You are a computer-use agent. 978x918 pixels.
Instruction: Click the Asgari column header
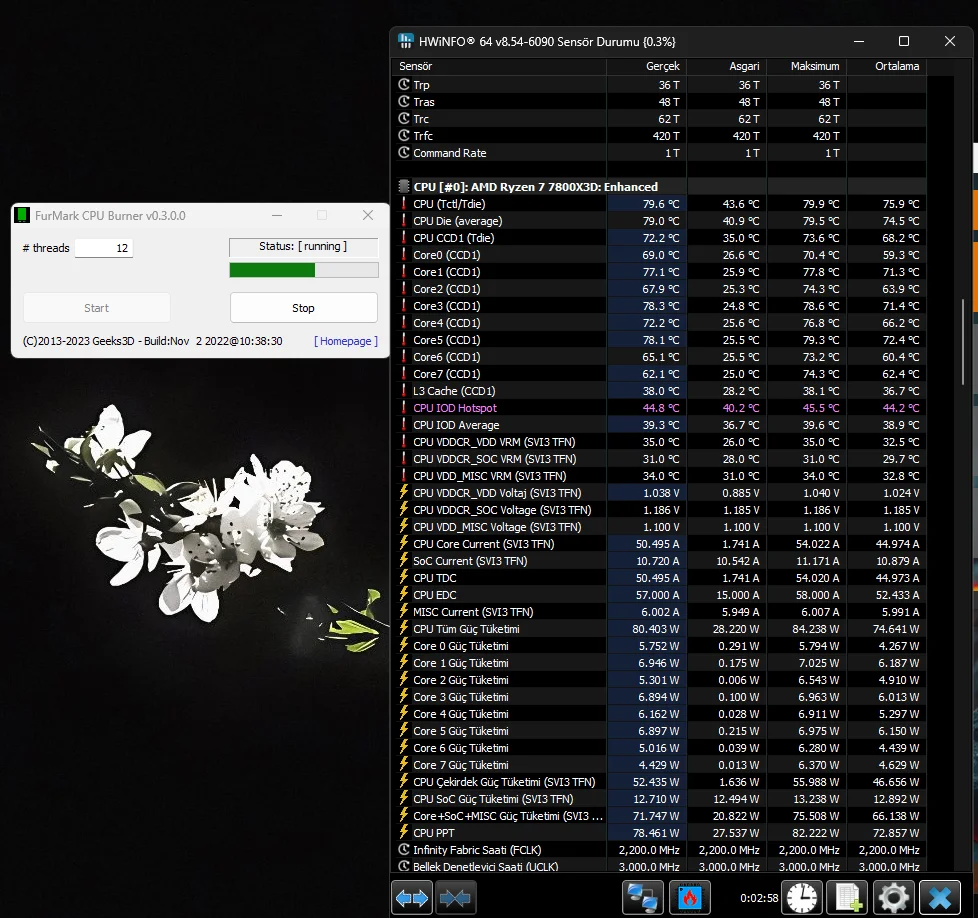pos(727,66)
